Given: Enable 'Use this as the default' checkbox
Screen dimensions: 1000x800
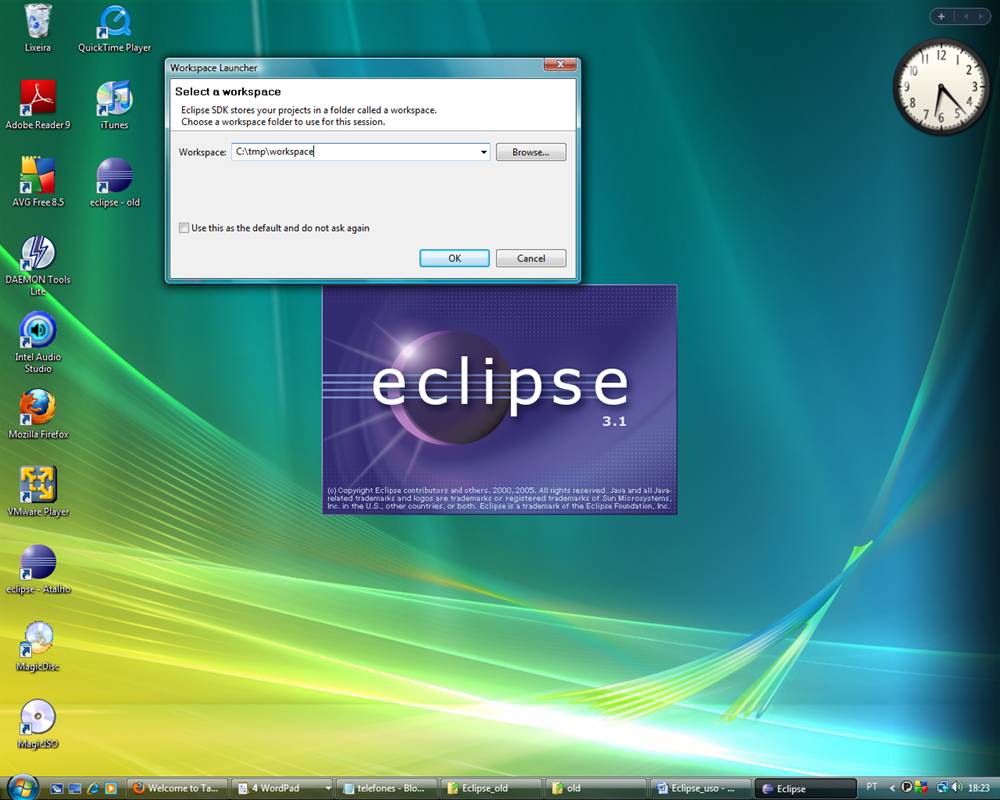Looking at the screenshot, I should click(184, 228).
